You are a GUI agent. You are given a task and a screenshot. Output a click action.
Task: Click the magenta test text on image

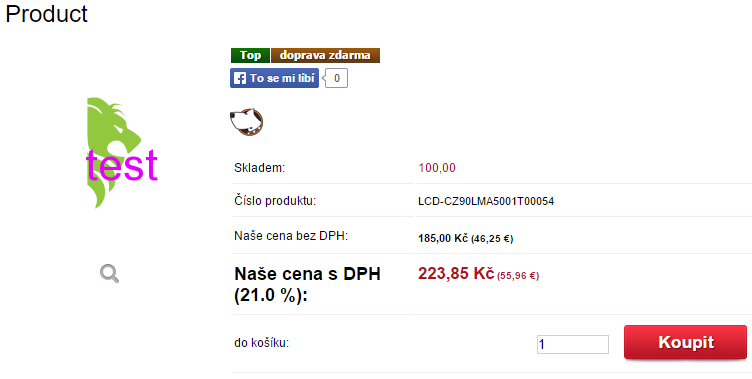122,165
